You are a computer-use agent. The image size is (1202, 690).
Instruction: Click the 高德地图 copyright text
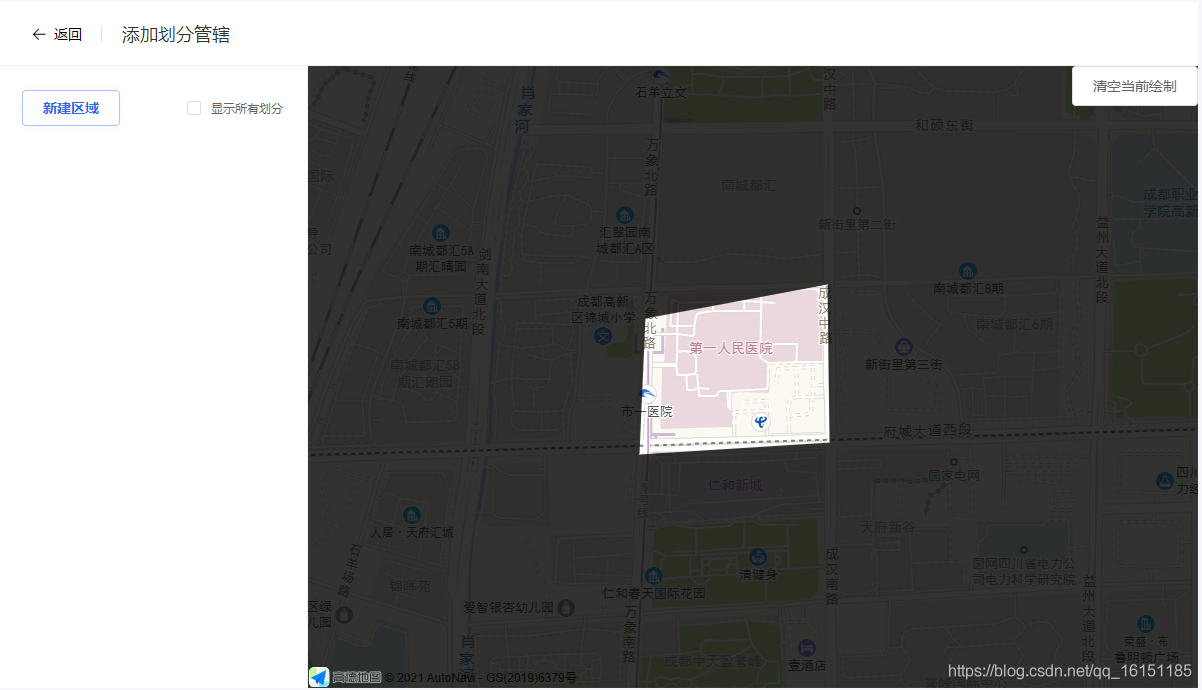coord(357,677)
